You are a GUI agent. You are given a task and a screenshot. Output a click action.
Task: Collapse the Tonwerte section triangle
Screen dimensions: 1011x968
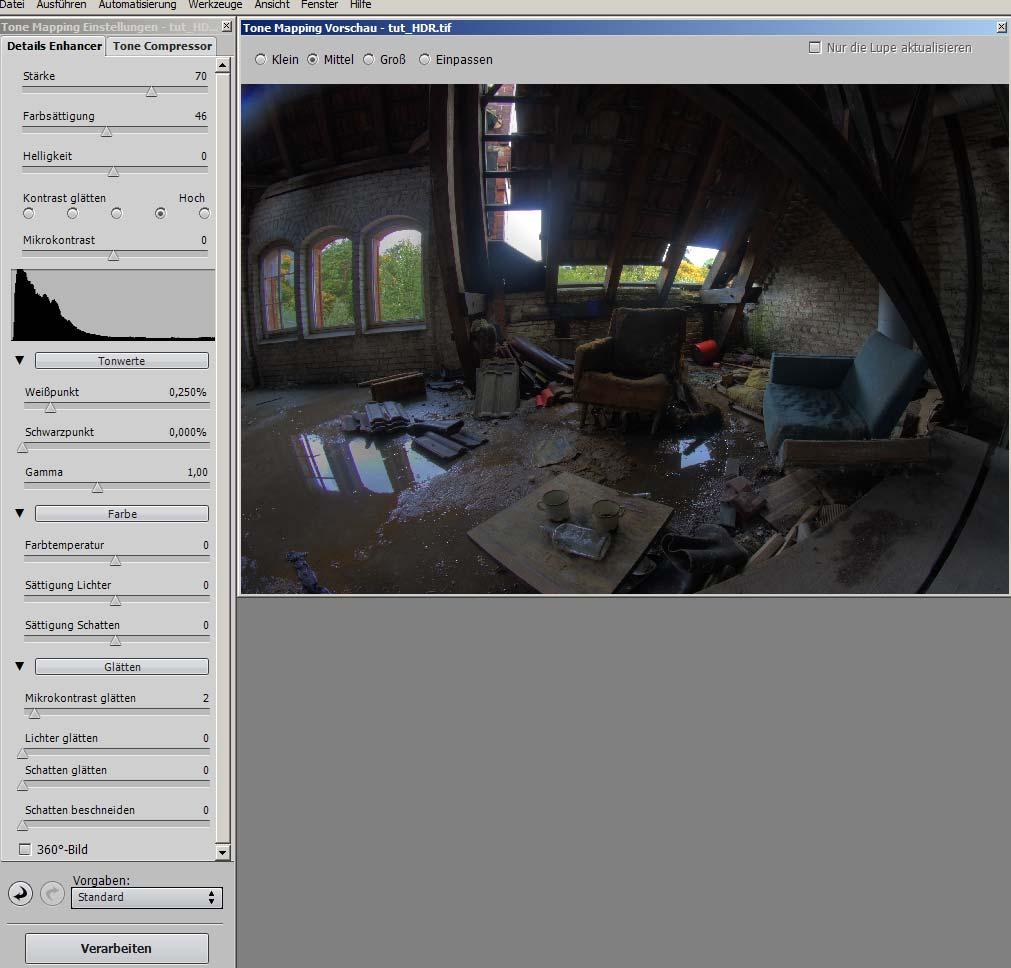(x=19, y=360)
